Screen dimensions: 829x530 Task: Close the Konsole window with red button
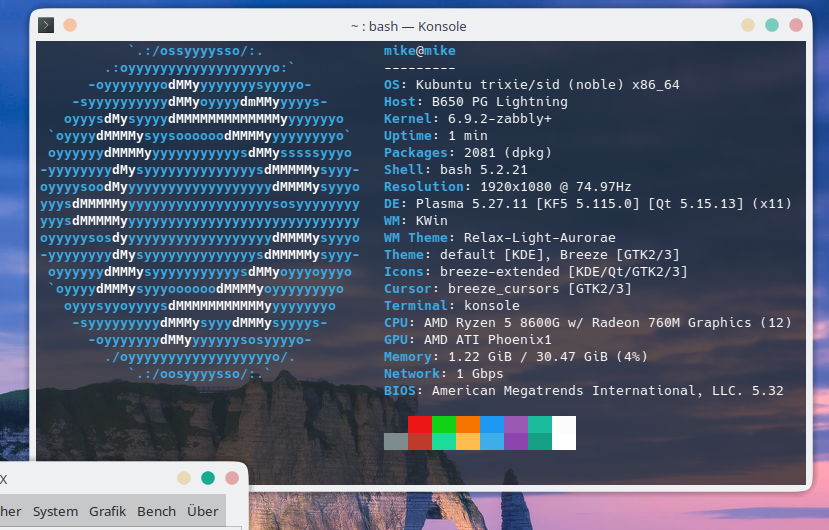(796, 25)
